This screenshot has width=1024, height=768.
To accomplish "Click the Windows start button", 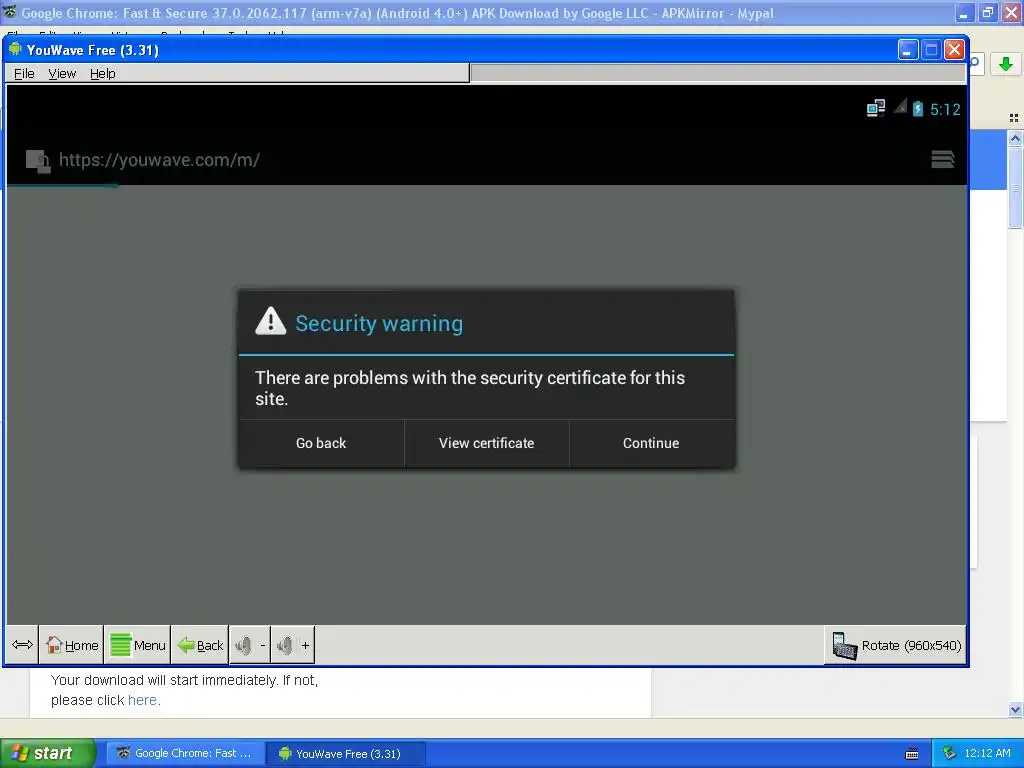I will 48,753.
